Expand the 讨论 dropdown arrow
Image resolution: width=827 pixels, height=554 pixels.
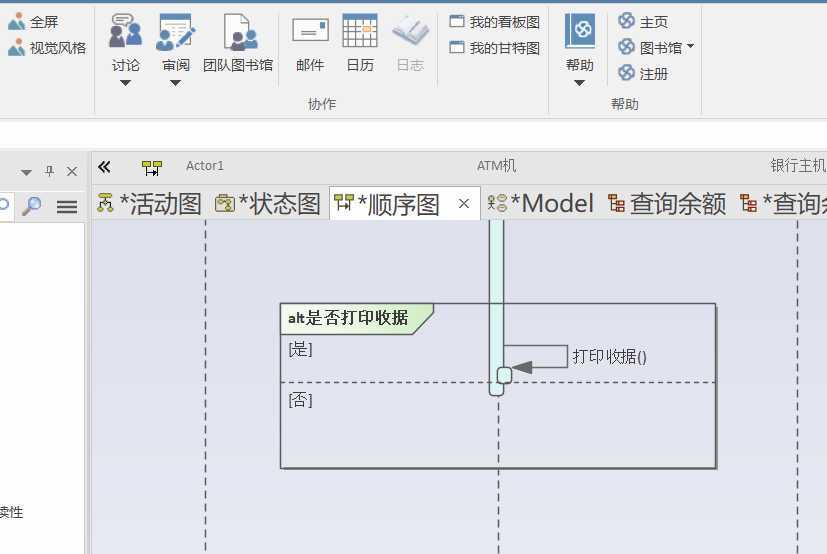tap(125, 83)
